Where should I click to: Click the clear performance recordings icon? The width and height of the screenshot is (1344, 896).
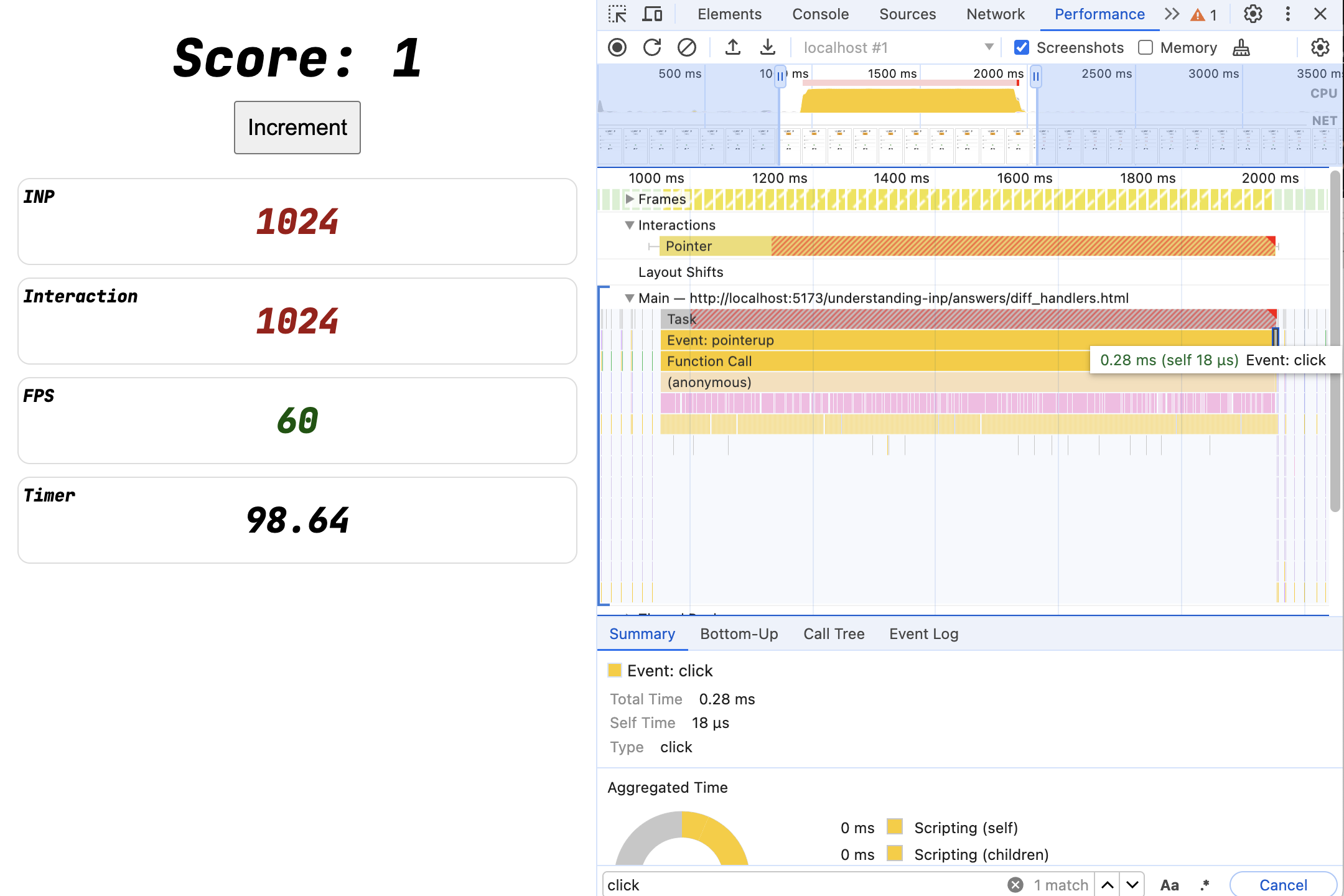point(687,47)
